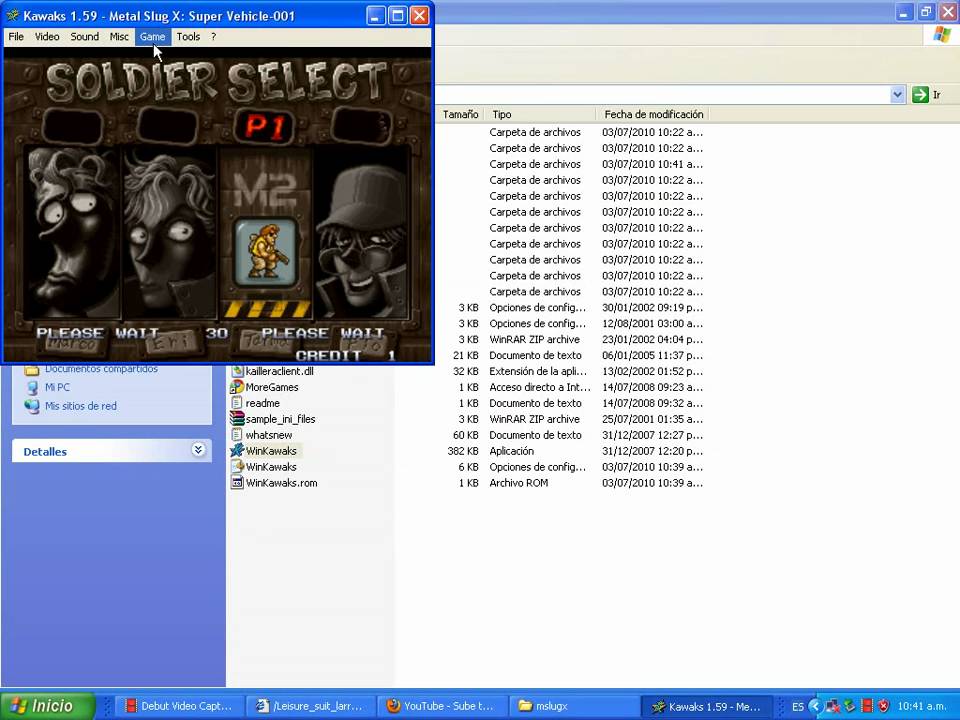Viewport: 960px width, 720px height.
Task: Open the address bar dropdown arrow
Action: [x=898, y=95]
